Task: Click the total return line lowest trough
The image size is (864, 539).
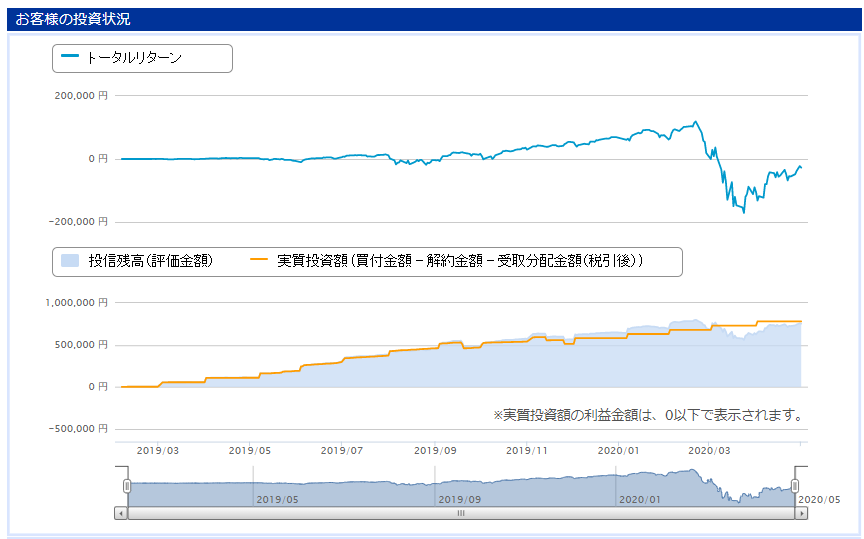Action: pos(744,212)
